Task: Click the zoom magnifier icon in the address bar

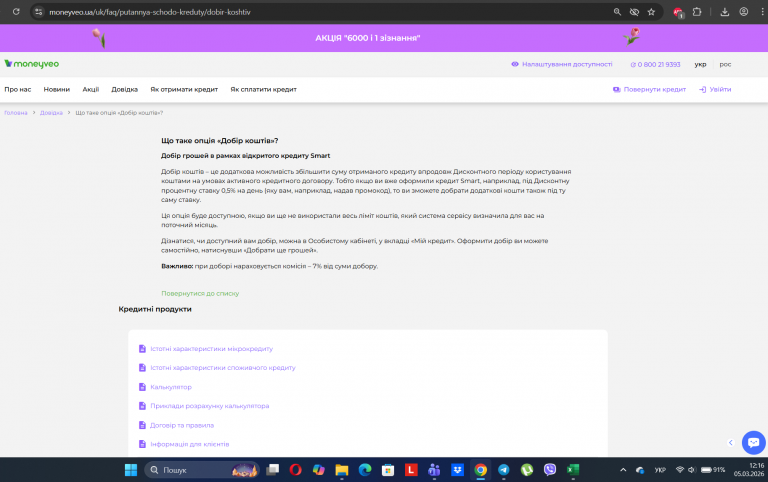Action: 617,12
